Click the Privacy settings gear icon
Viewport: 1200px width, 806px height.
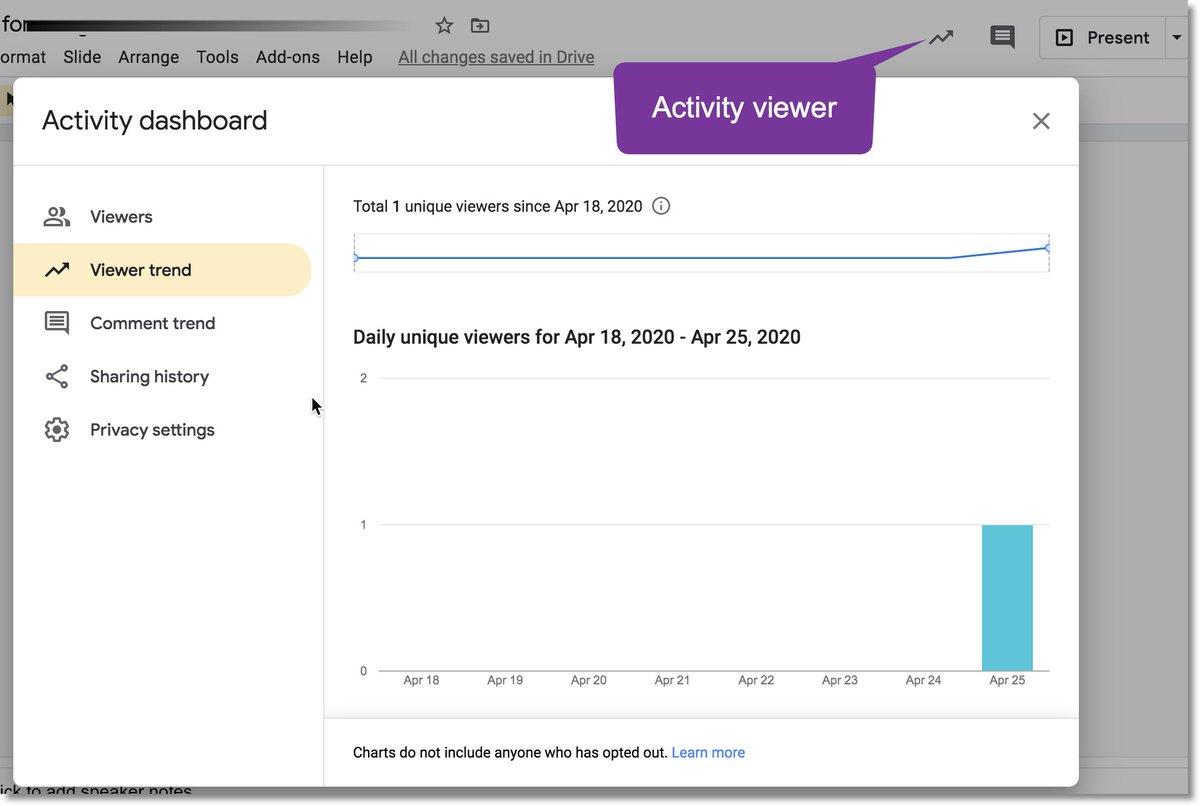coord(57,430)
